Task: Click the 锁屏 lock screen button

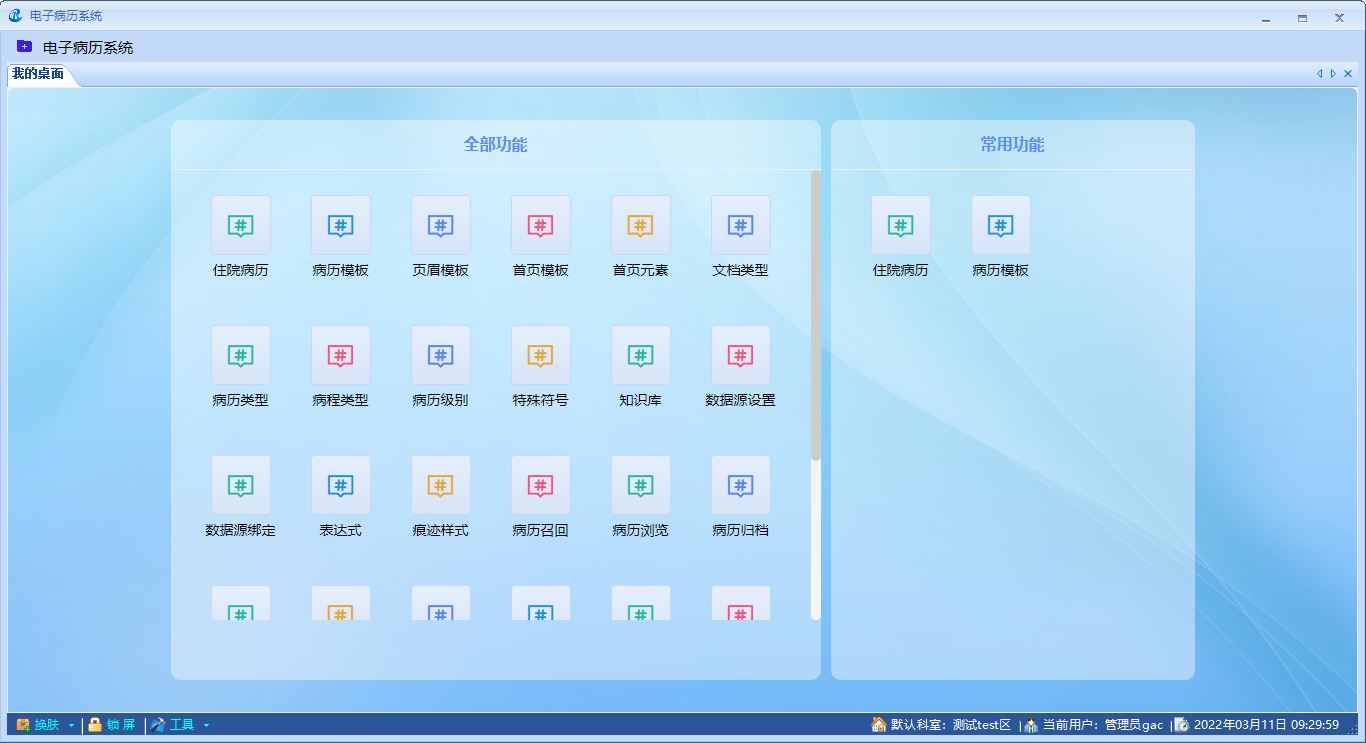Action: pyautogui.click(x=111, y=725)
